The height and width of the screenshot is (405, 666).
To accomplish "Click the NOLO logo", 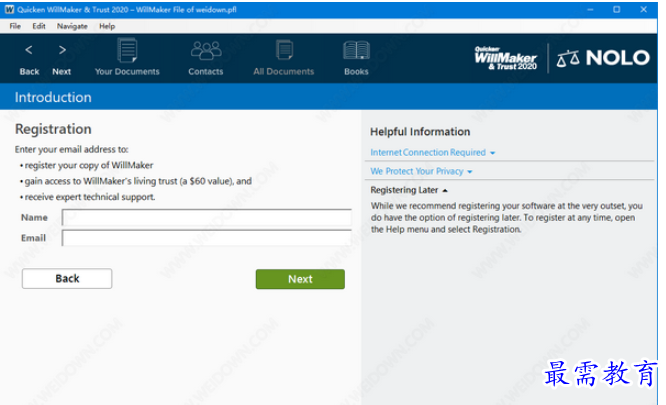I will click(603, 58).
